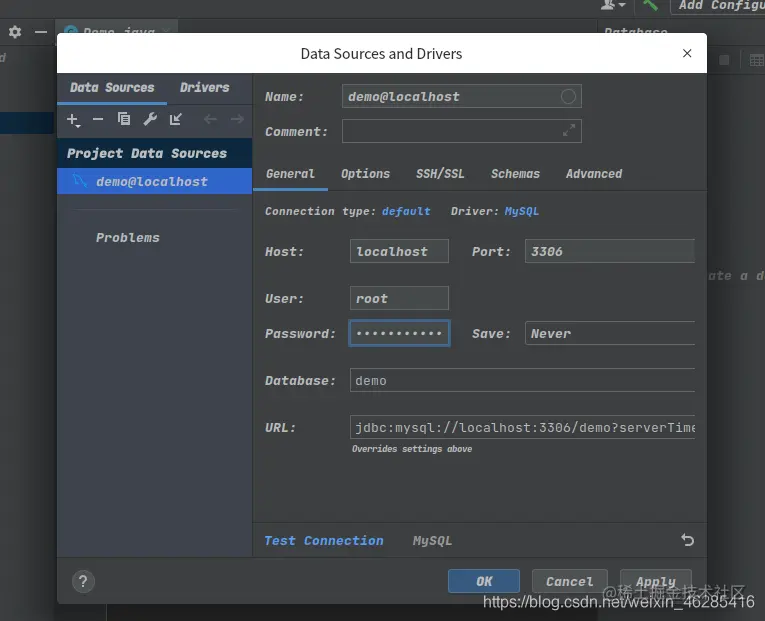Click the Project Data Sources header
This screenshot has height=621, width=765.
(155, 153)
